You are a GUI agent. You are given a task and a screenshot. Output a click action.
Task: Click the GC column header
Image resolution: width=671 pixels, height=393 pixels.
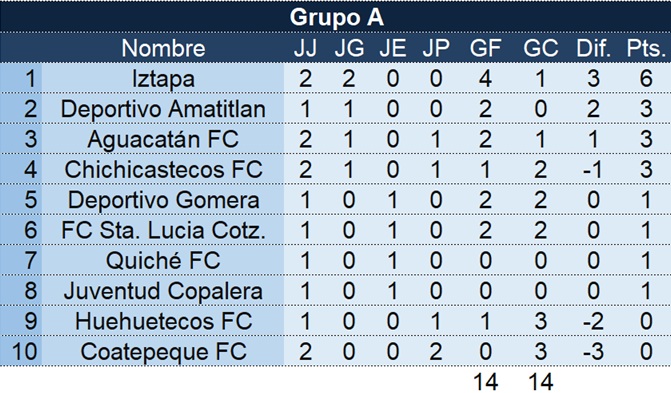pos(540,48)
